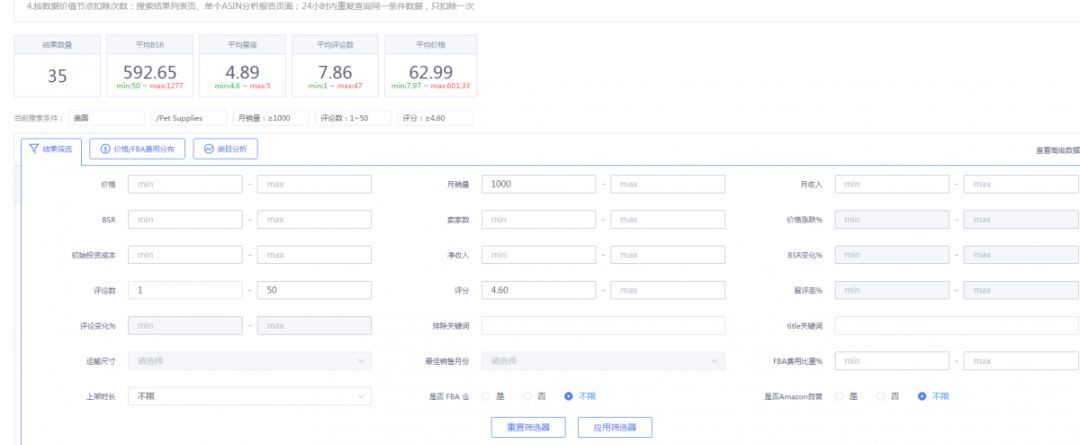This screenshot has height=445, width=1080.
Task: Click the 评论数：1~50 condition tag
Action: pos(353,118)
